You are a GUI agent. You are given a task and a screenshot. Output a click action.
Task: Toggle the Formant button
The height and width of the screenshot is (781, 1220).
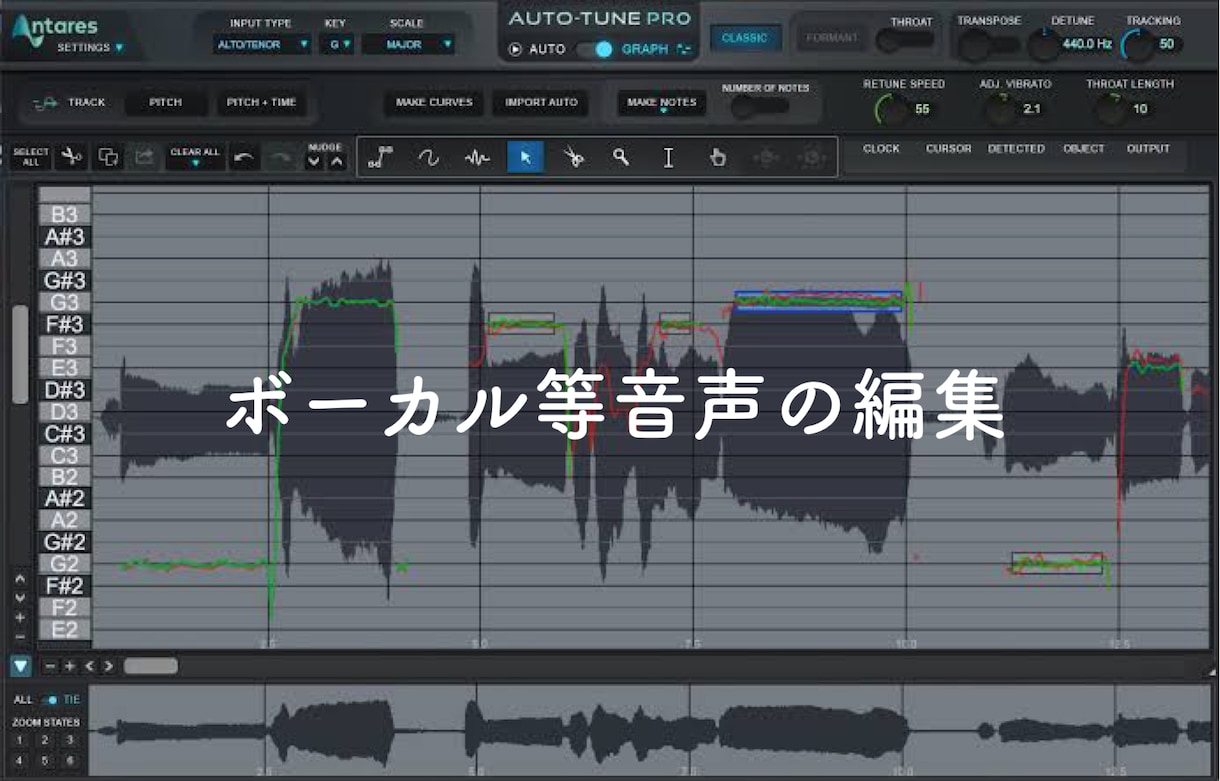pyautogui.click(x=832, y=38)
